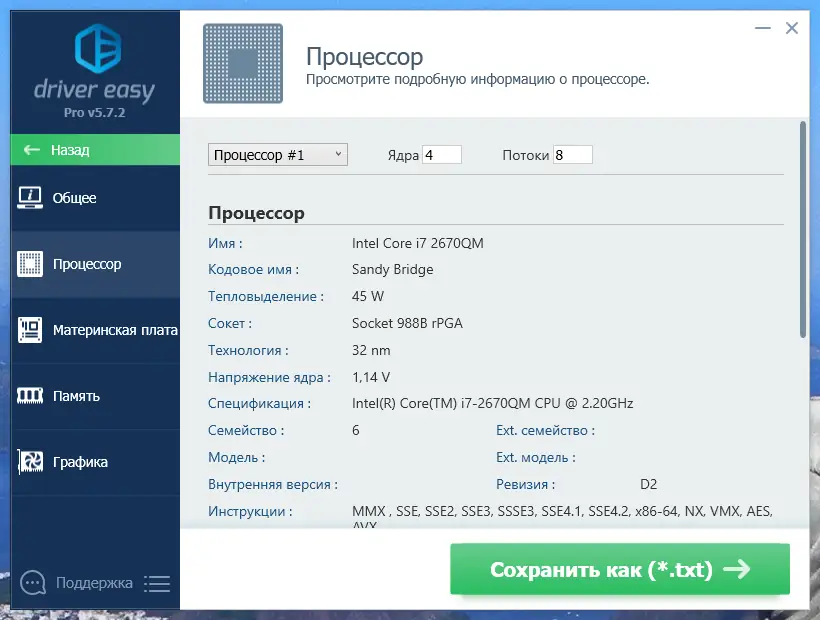Image resolution: width=820 pixels, height=620 pixels.
Task: Select the Процессор section chip icon
Action: coord(32,264)
